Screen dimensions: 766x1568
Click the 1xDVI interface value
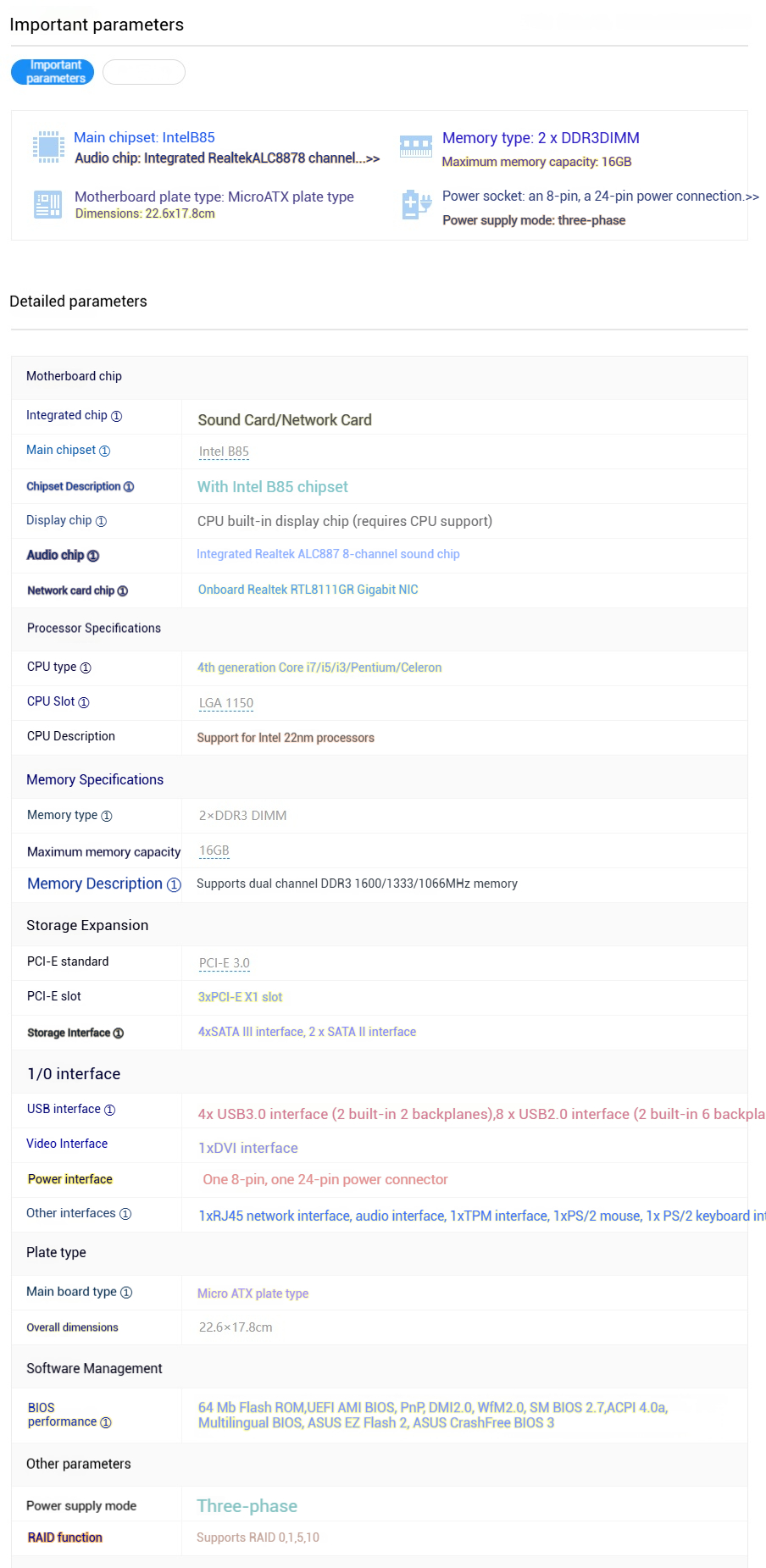pos(248,1148)
